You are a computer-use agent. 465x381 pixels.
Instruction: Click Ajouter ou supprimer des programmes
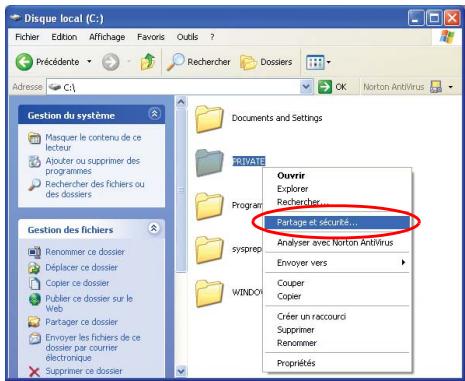93,166
